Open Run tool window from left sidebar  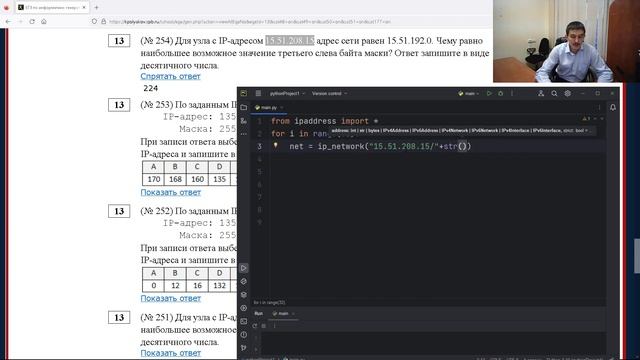pyautogui.click(x=244, y=268)
